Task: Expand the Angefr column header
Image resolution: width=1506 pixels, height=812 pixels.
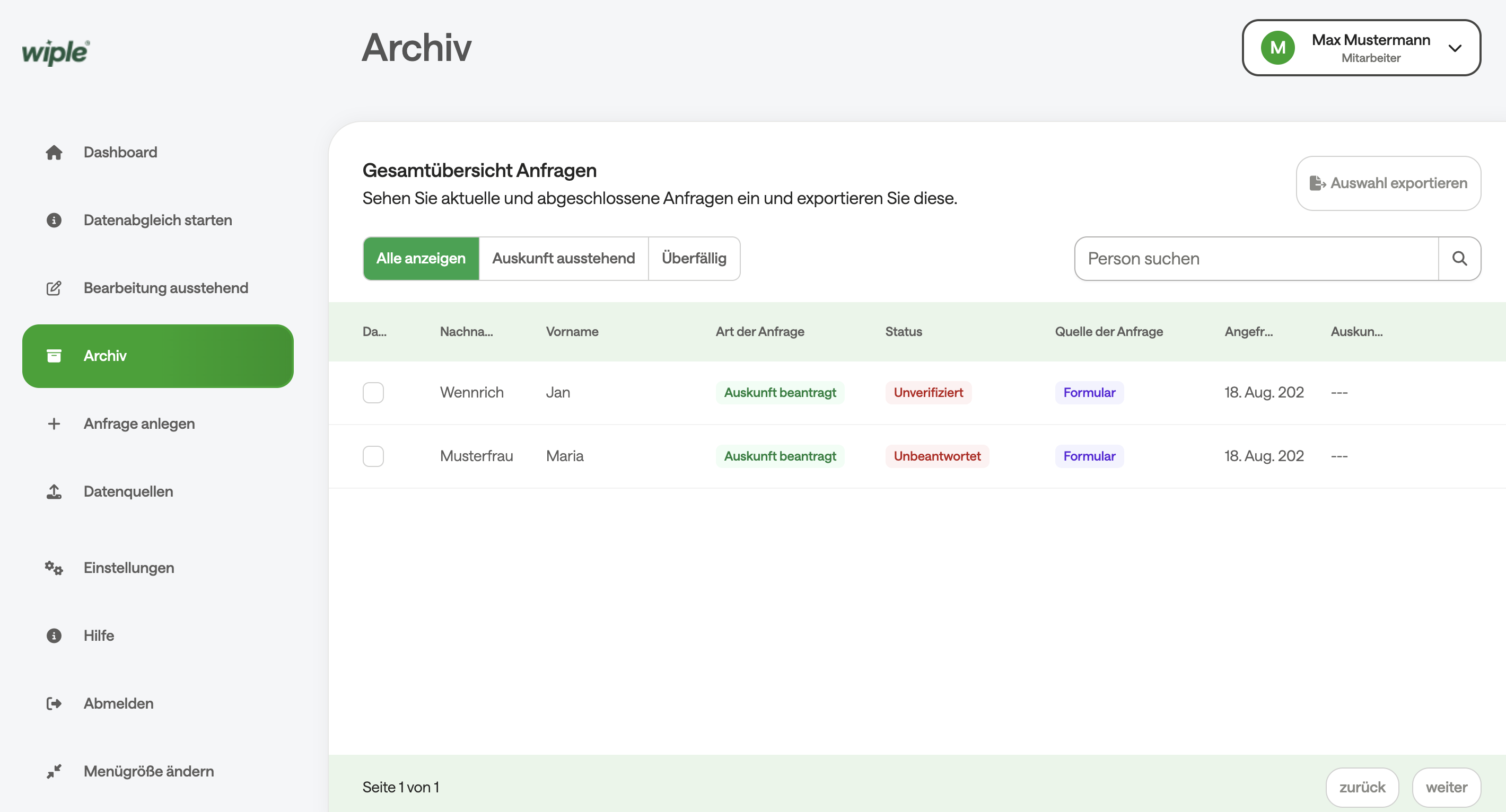Action: 1248,331
